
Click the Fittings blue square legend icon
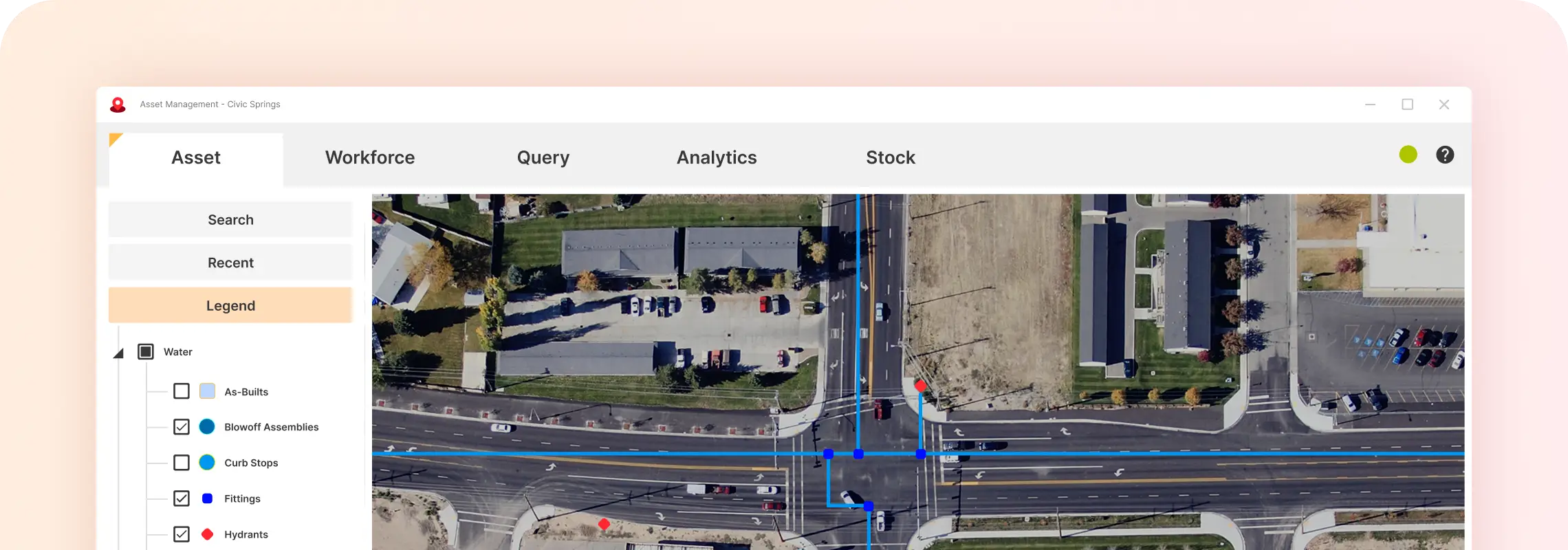tap(207, 498)
